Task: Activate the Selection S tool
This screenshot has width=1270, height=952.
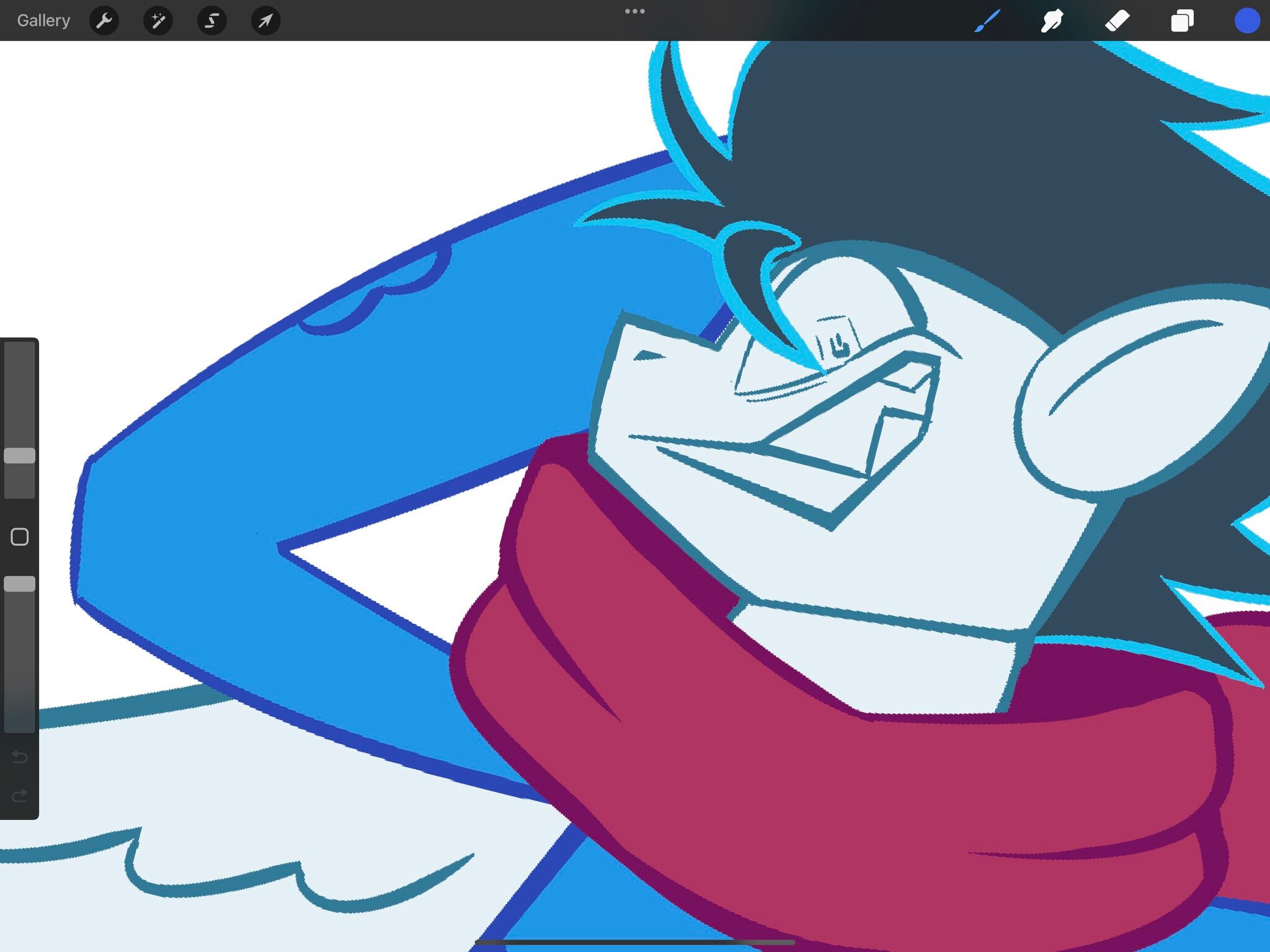Action: point(212,20)
